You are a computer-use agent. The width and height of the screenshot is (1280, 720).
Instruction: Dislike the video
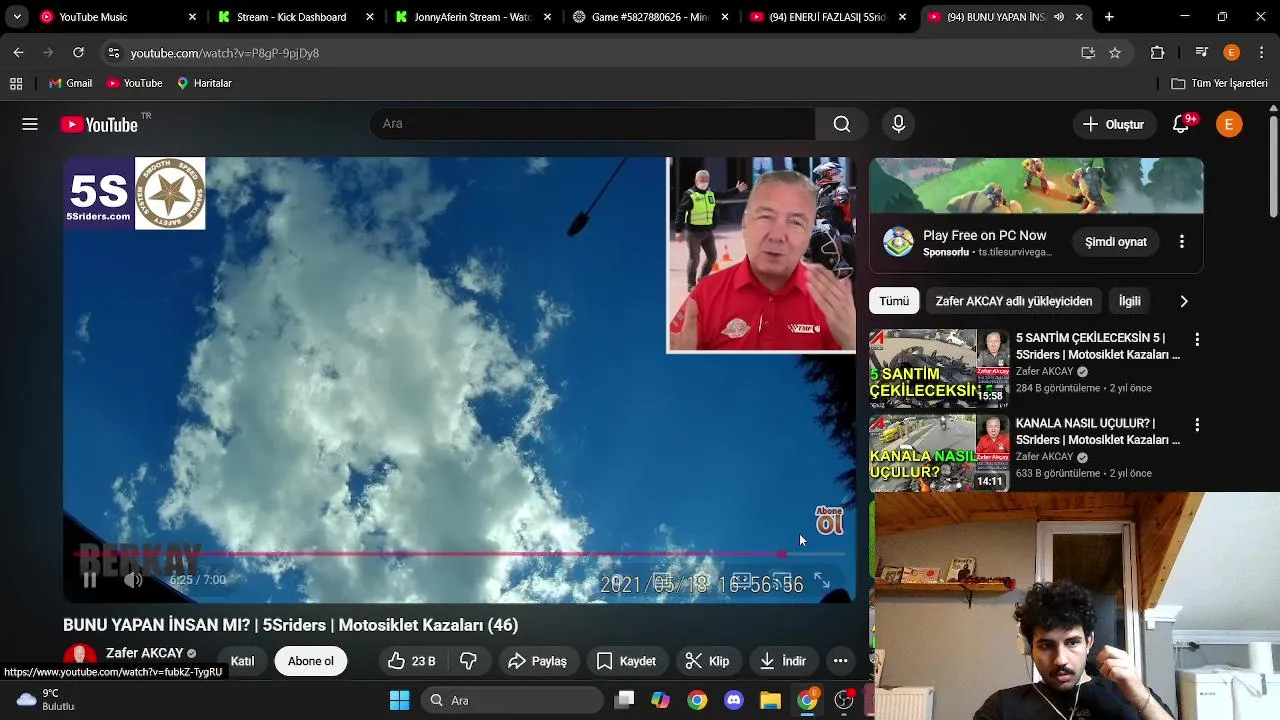(x=468, y=661)
